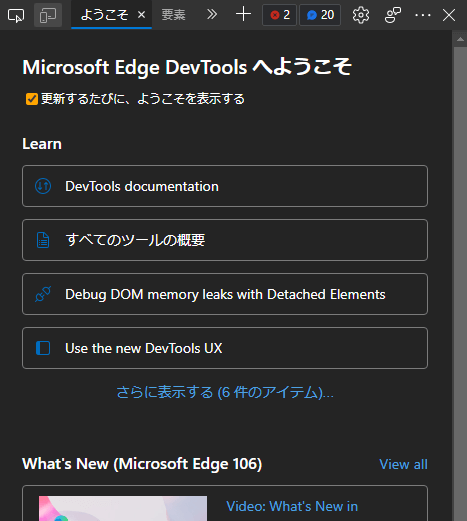Viewport: 467px width, 521px height.
Task: Click the send feedback person icon
Action: coord(393,15)
